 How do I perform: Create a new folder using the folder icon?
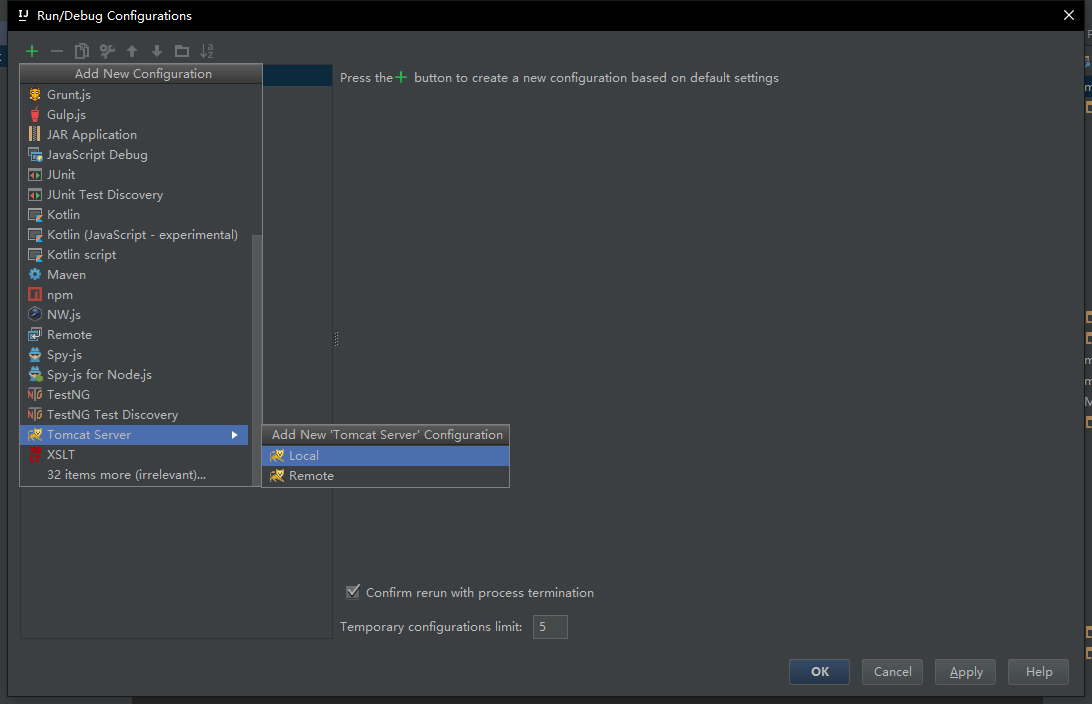coord(181,51)
